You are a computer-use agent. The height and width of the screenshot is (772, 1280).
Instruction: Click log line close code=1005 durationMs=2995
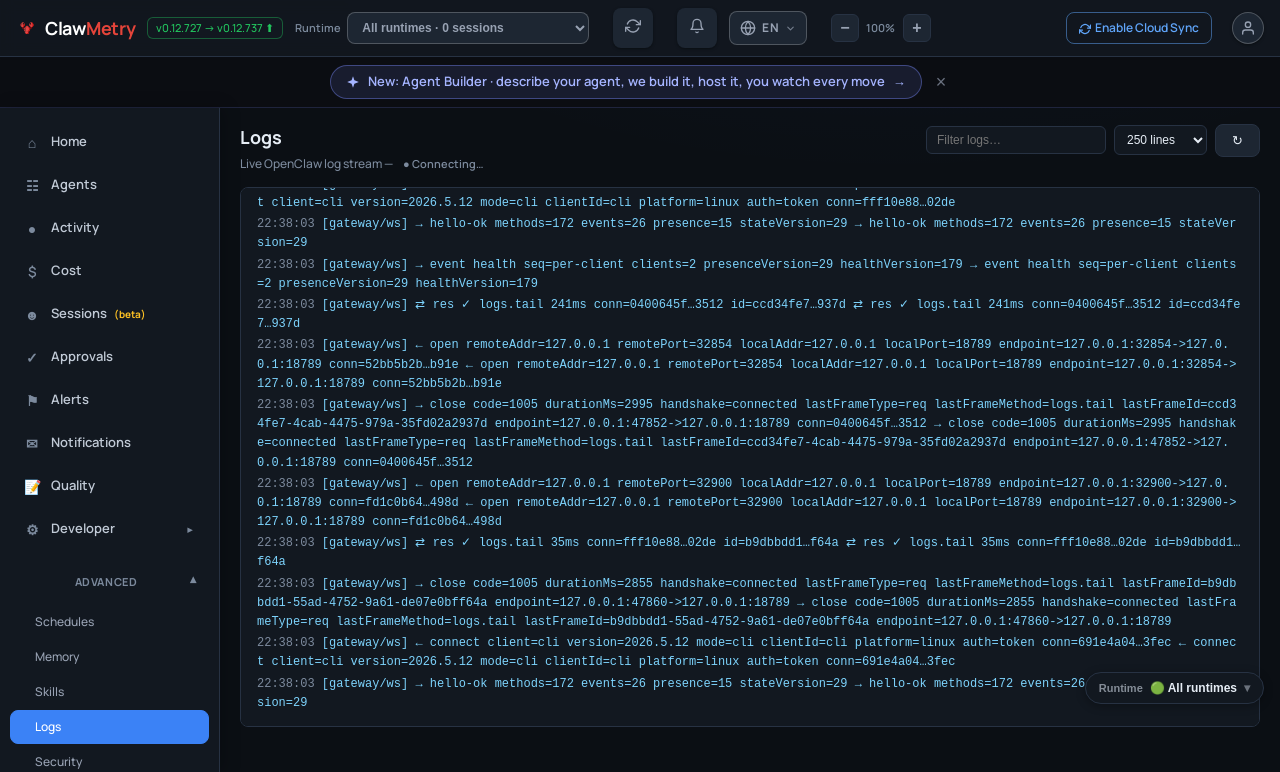748,434
